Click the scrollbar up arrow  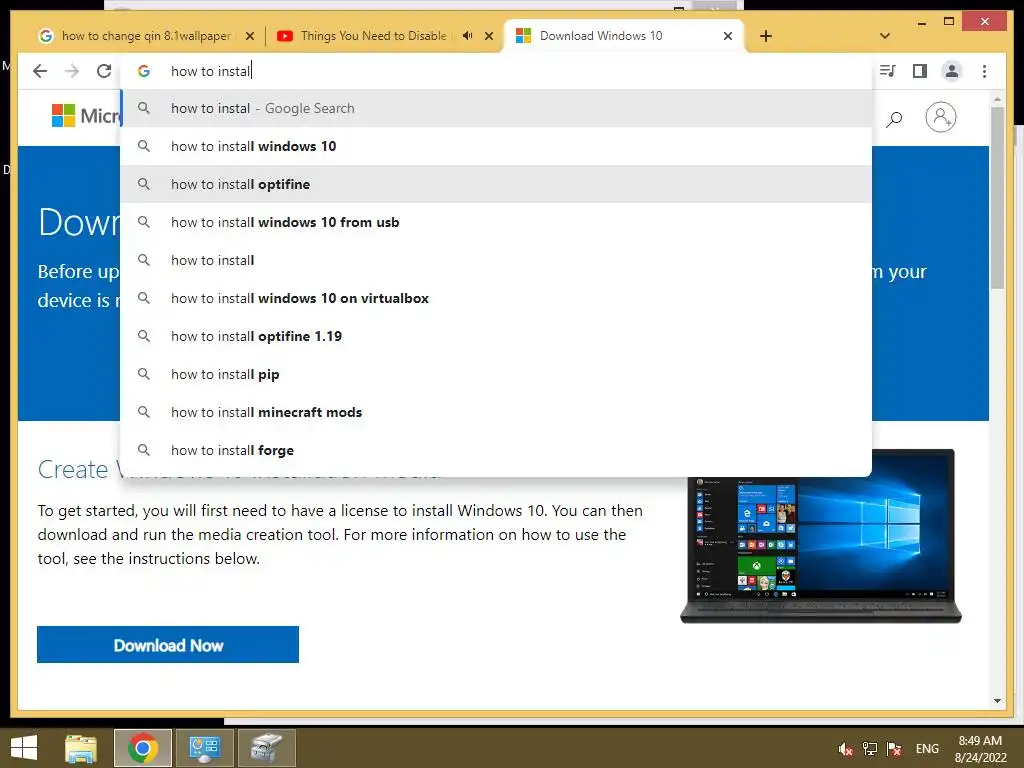click(997, 99)
